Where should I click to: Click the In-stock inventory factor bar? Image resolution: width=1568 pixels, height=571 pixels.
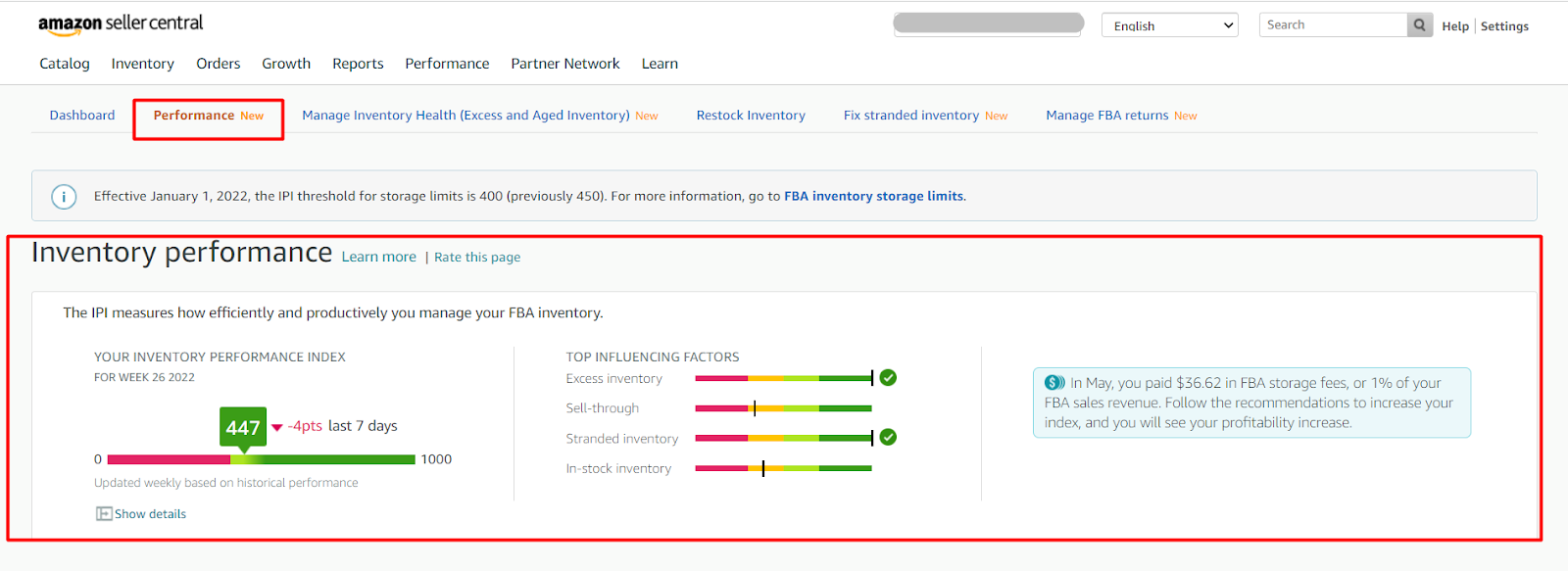pos(784,469)
